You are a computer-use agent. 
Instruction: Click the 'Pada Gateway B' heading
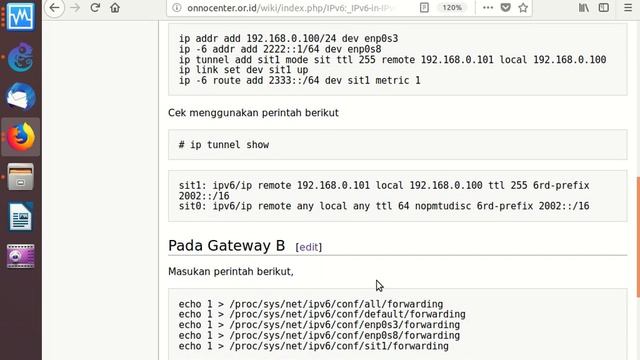coord(227,246)
